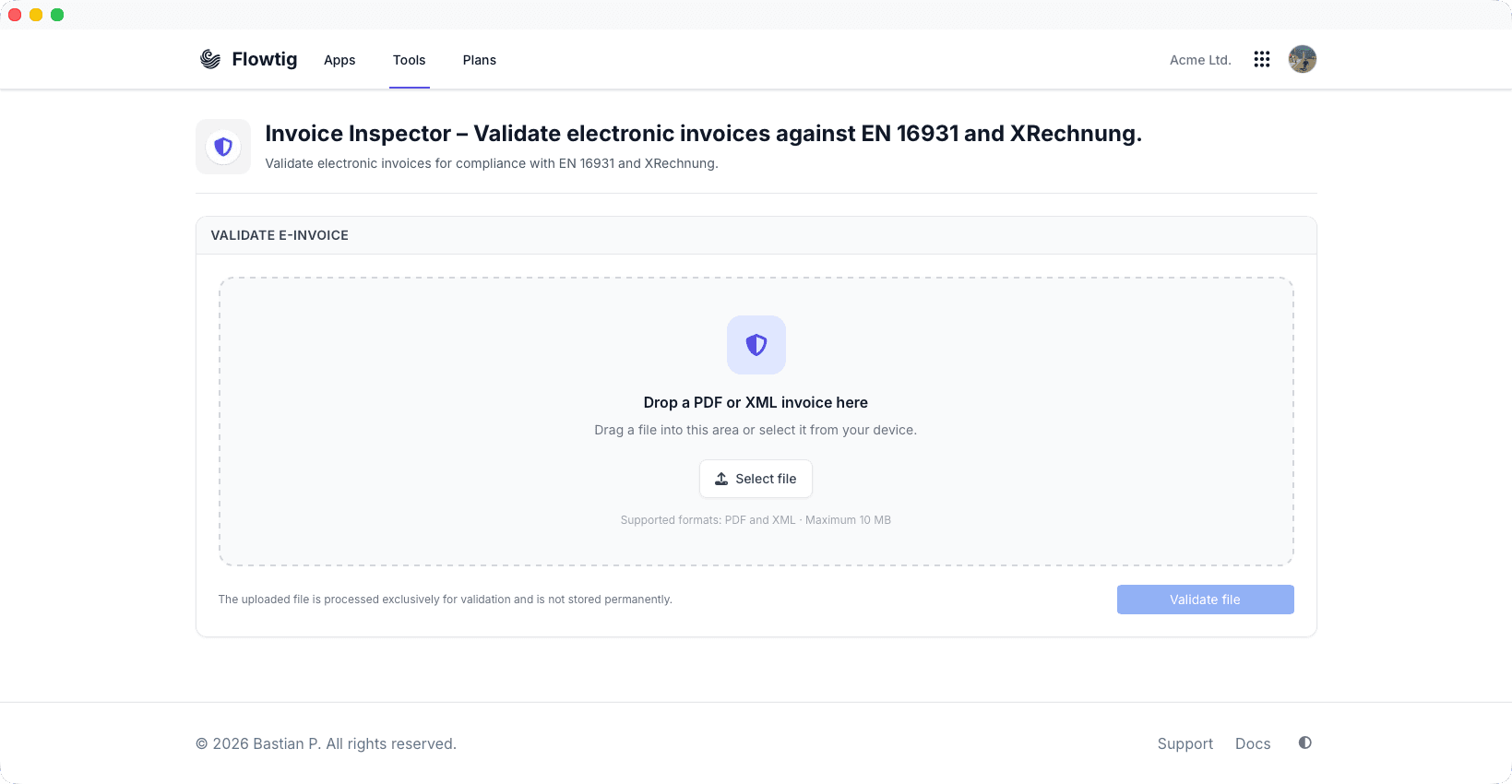The width and height of the screenshot is (1512, 784).
Task: Click the shield icon beside Invoice Inspector title
Action: point(223,147)
